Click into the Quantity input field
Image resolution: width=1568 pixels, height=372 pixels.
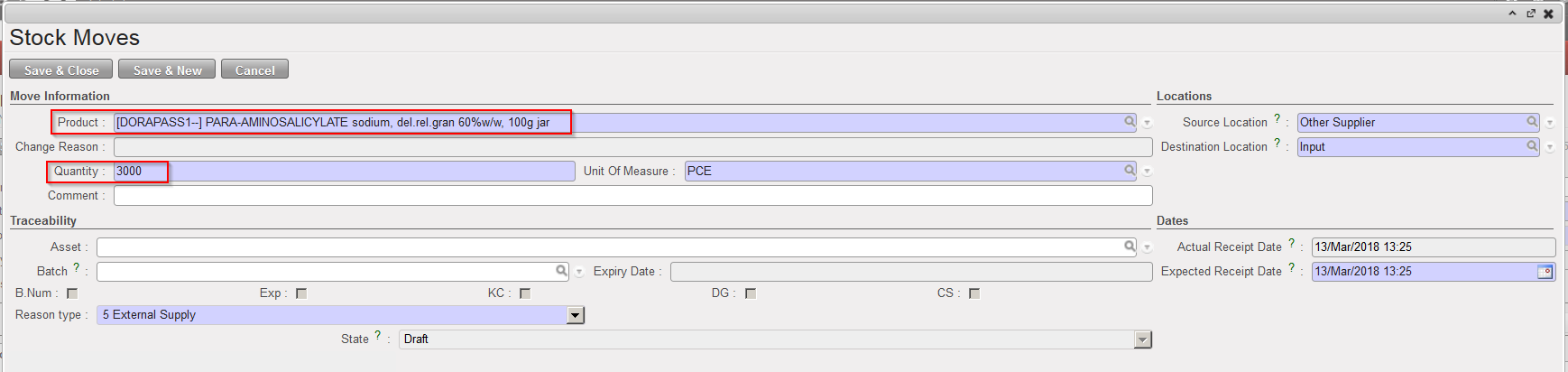coord(343,171)
